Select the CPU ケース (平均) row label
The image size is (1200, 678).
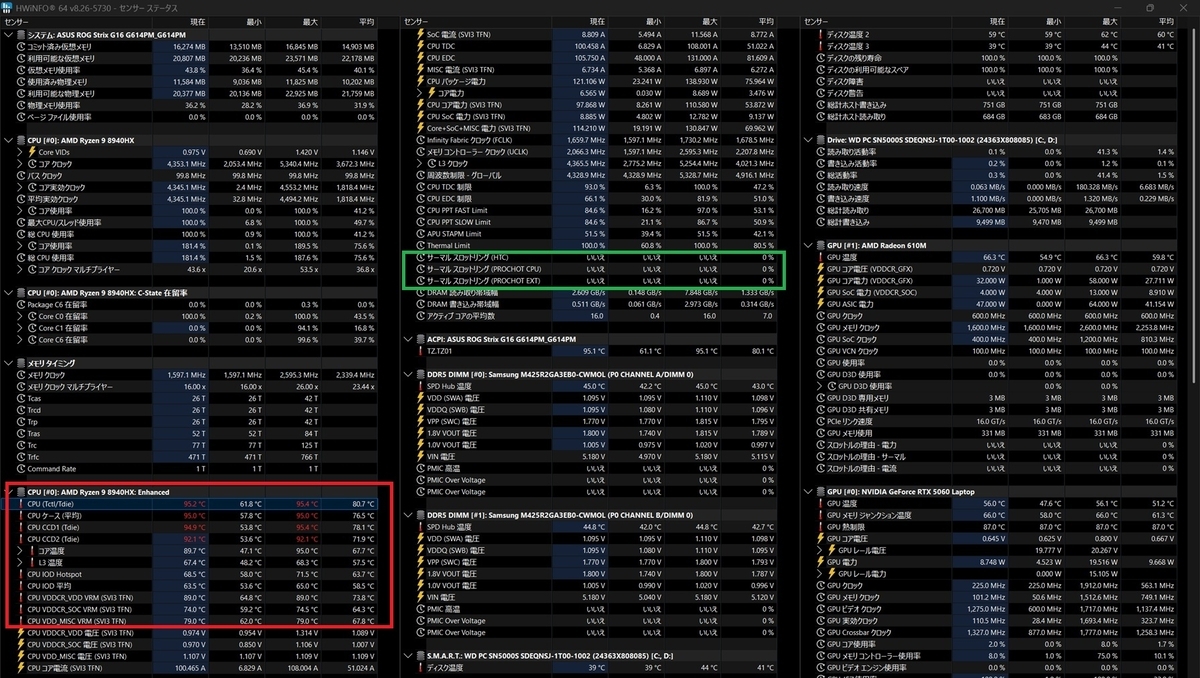coord(56,516)
